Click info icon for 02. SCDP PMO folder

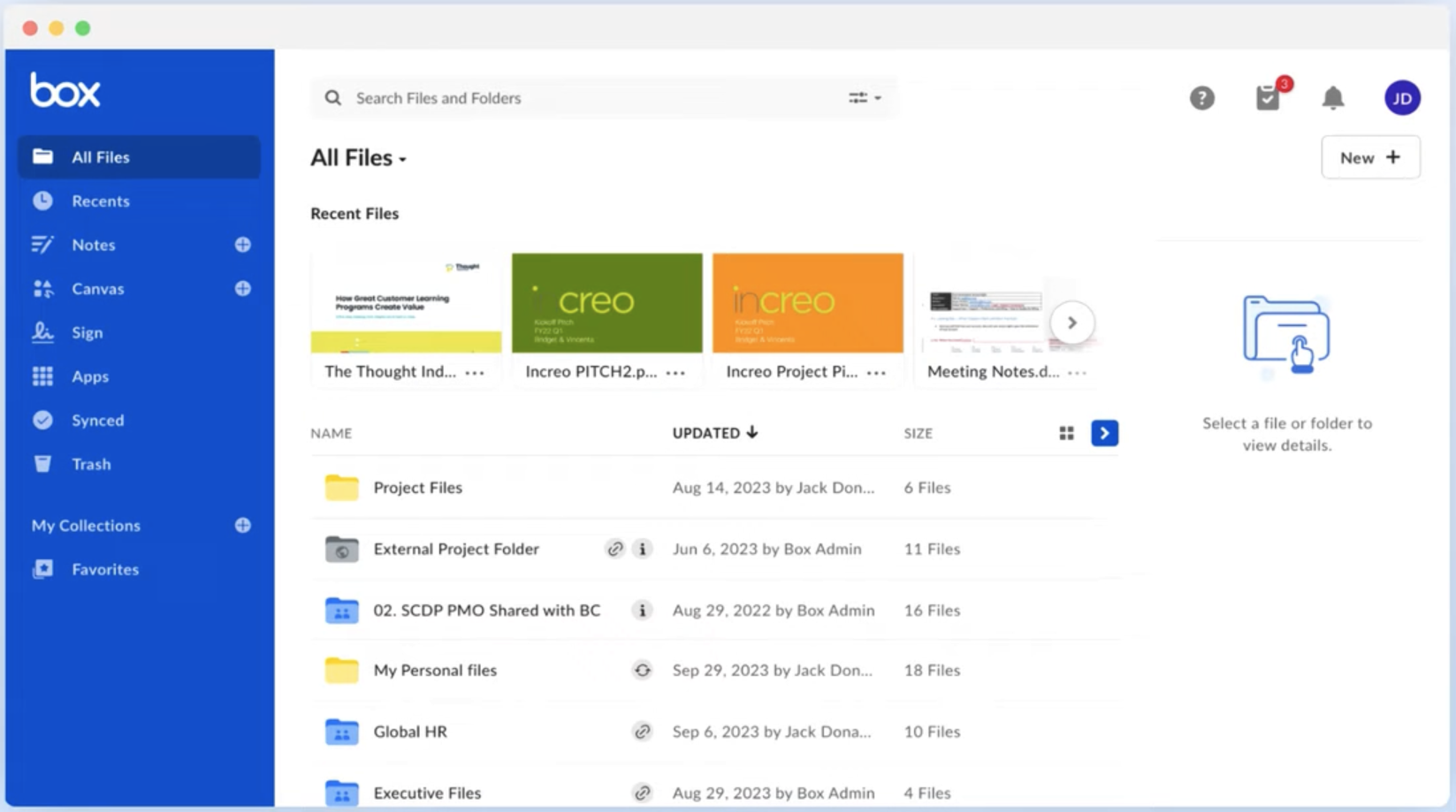[x=642, y=610]
